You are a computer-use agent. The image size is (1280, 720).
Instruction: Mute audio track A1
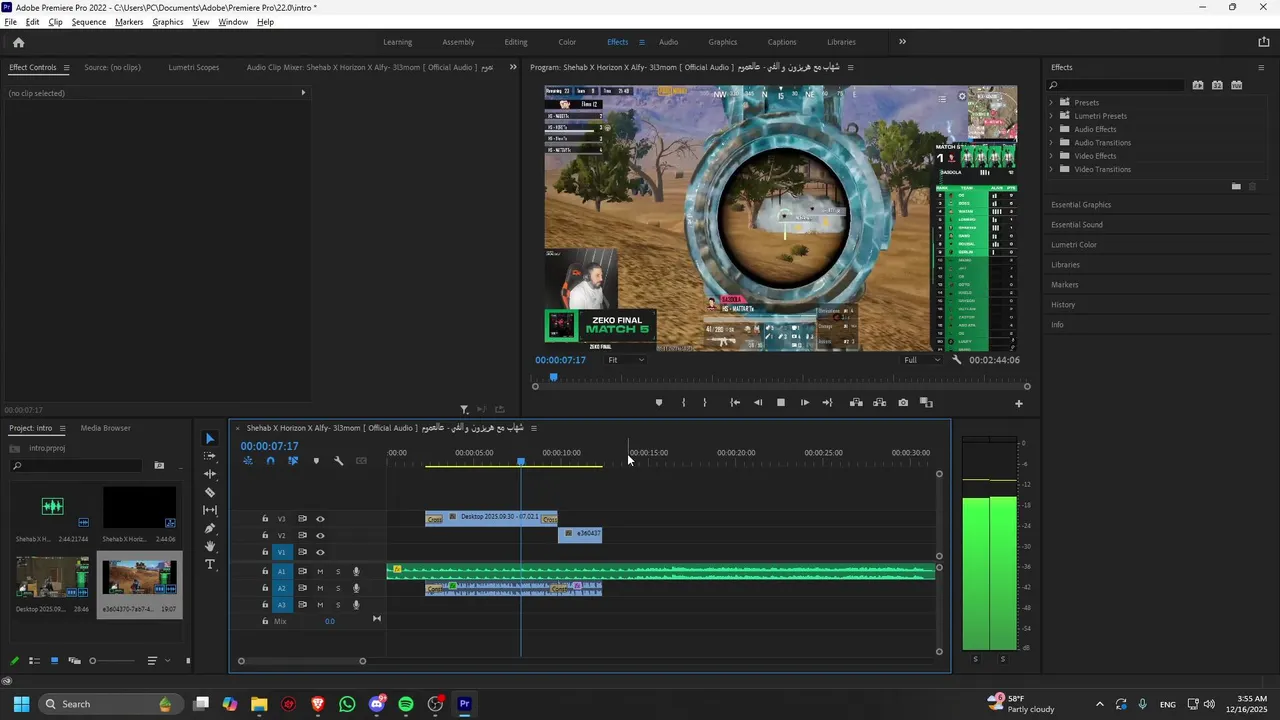point(320,572)
